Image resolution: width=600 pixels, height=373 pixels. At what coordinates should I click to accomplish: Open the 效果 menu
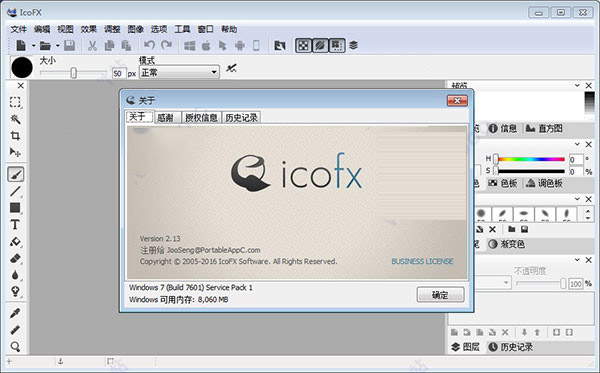click(x=89, y=29)
